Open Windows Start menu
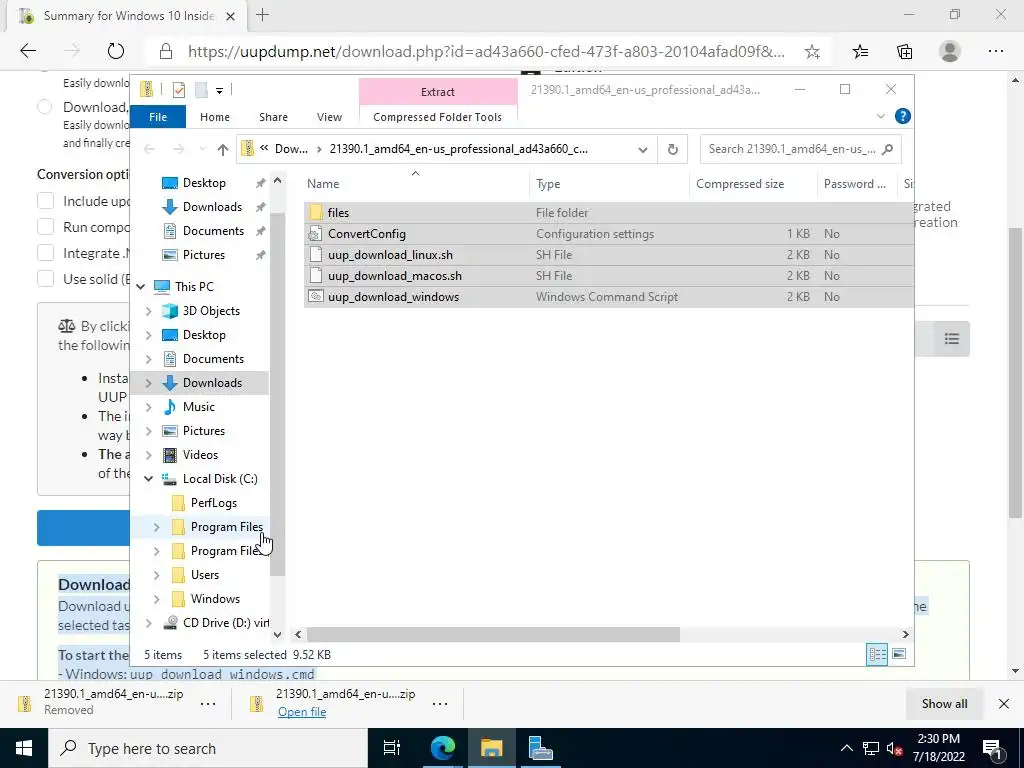Screen dimensions: 1024x768 [24, 748]
